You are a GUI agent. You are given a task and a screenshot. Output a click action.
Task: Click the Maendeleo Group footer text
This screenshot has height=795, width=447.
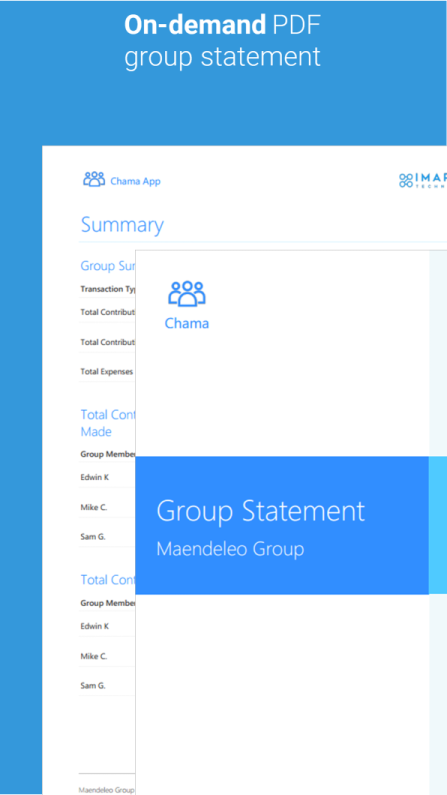click(x=106, y=789)
